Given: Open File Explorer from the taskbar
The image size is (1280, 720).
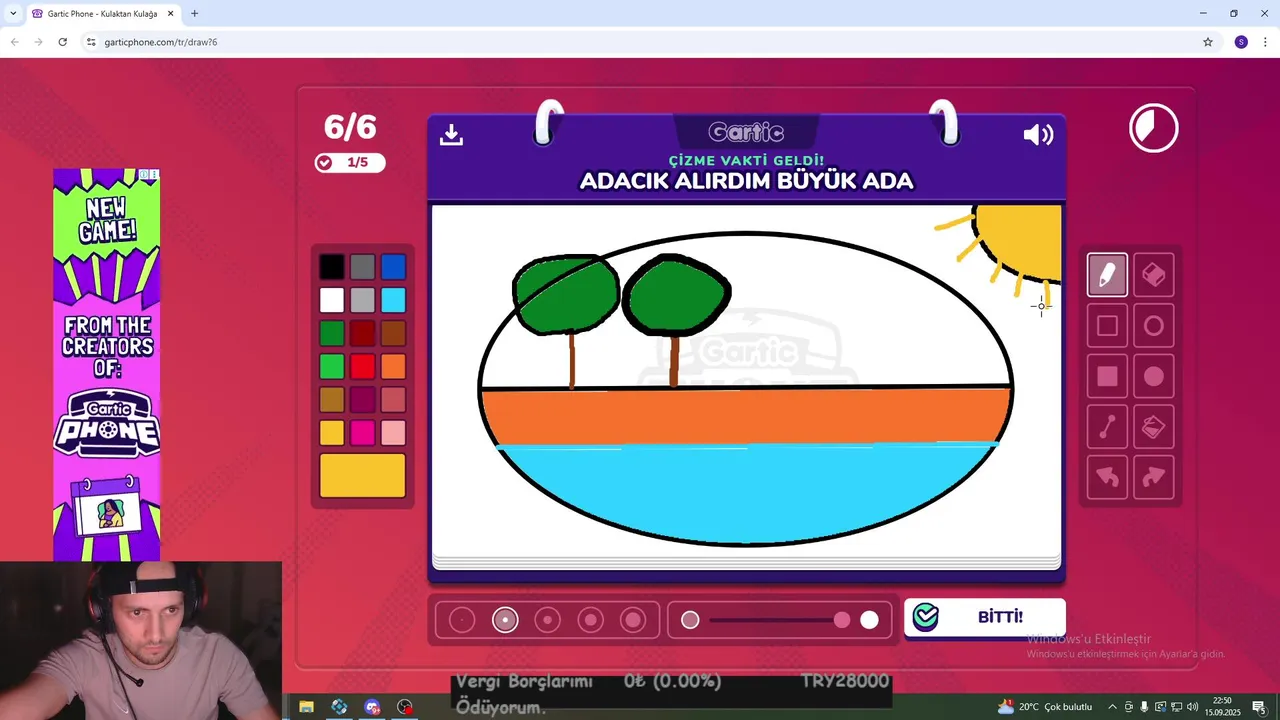Looking at the screenshot, I should tap(306, 707).
